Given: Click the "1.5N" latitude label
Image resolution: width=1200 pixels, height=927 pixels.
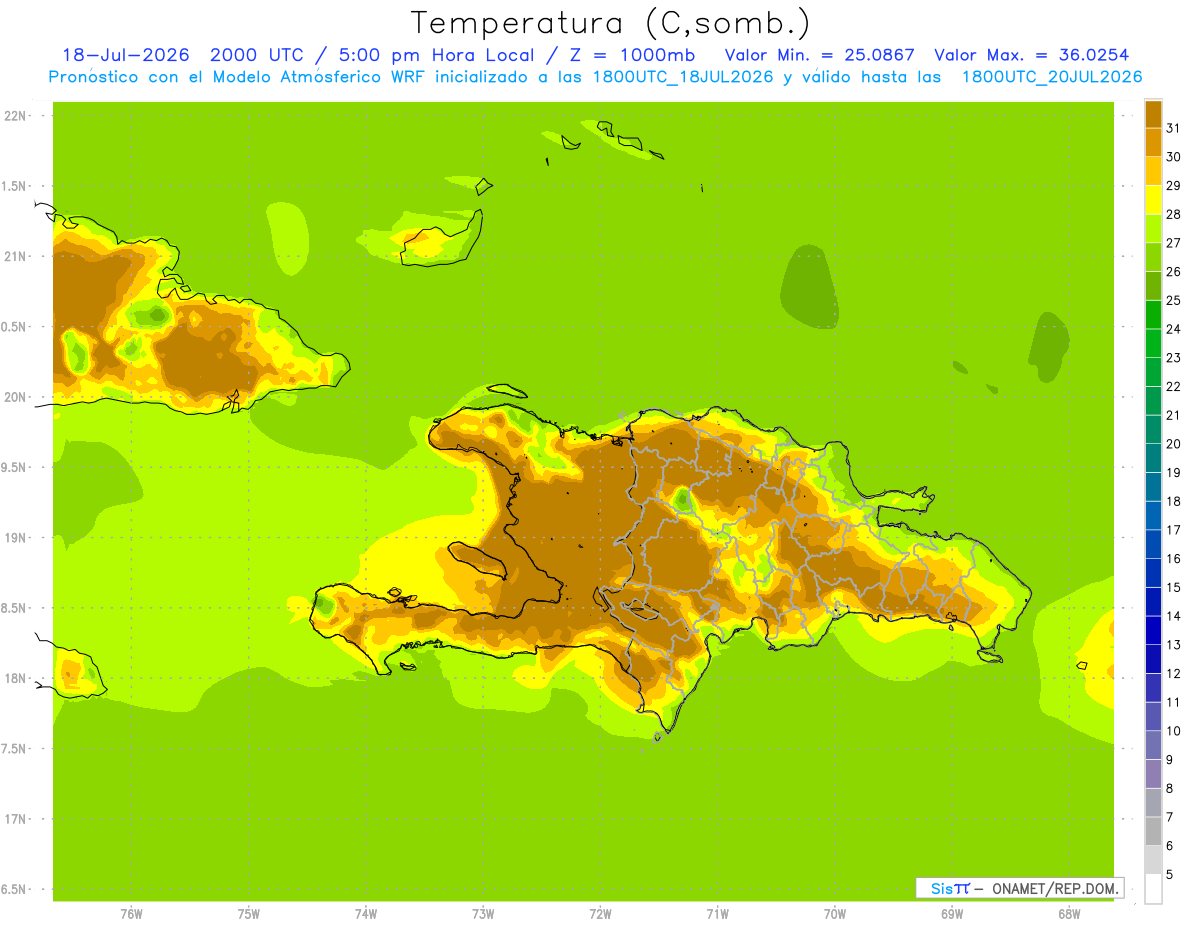Looking at the screenshot, I should [13, 186].
